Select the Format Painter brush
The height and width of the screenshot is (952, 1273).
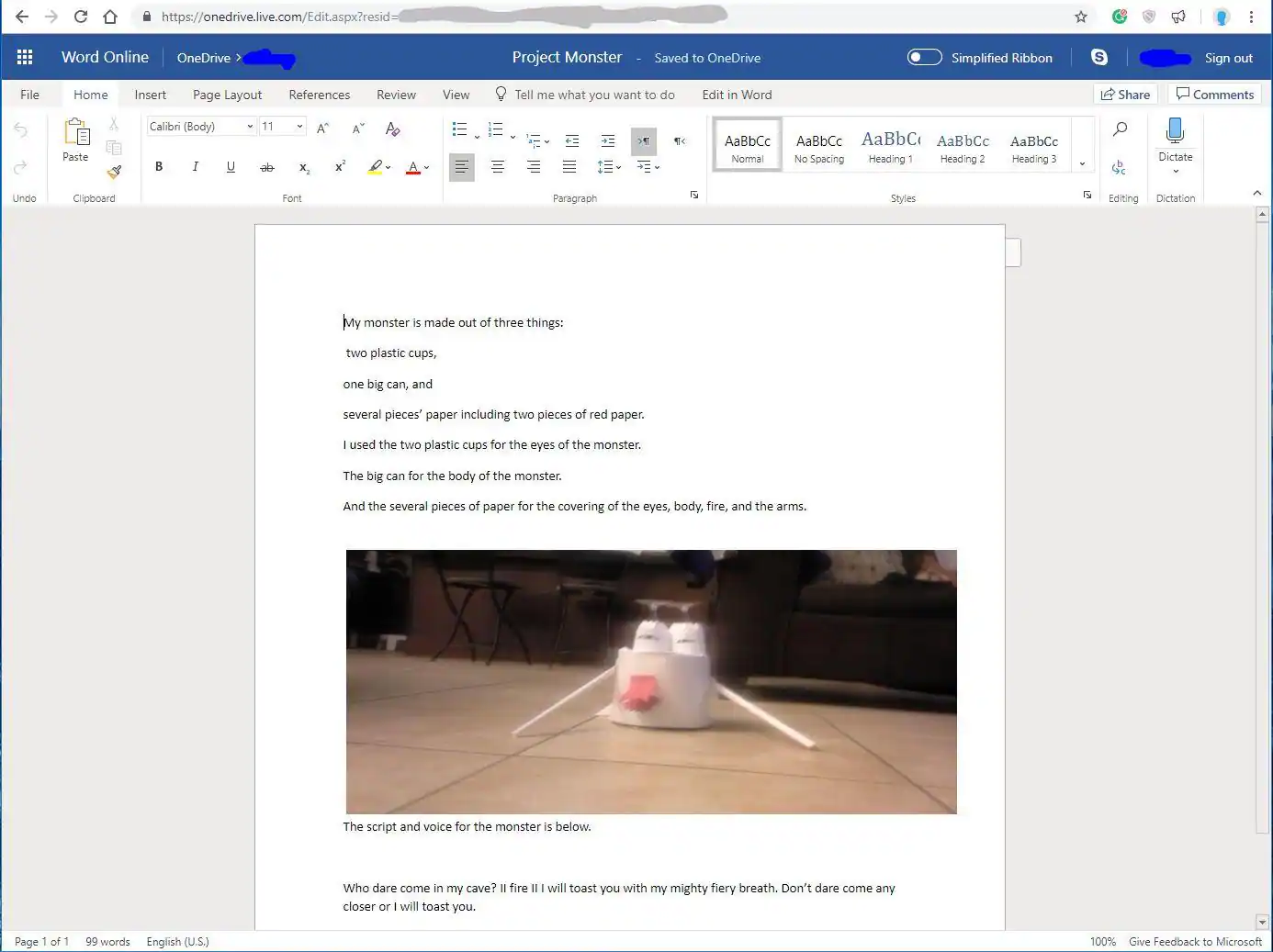pos(114,172)
